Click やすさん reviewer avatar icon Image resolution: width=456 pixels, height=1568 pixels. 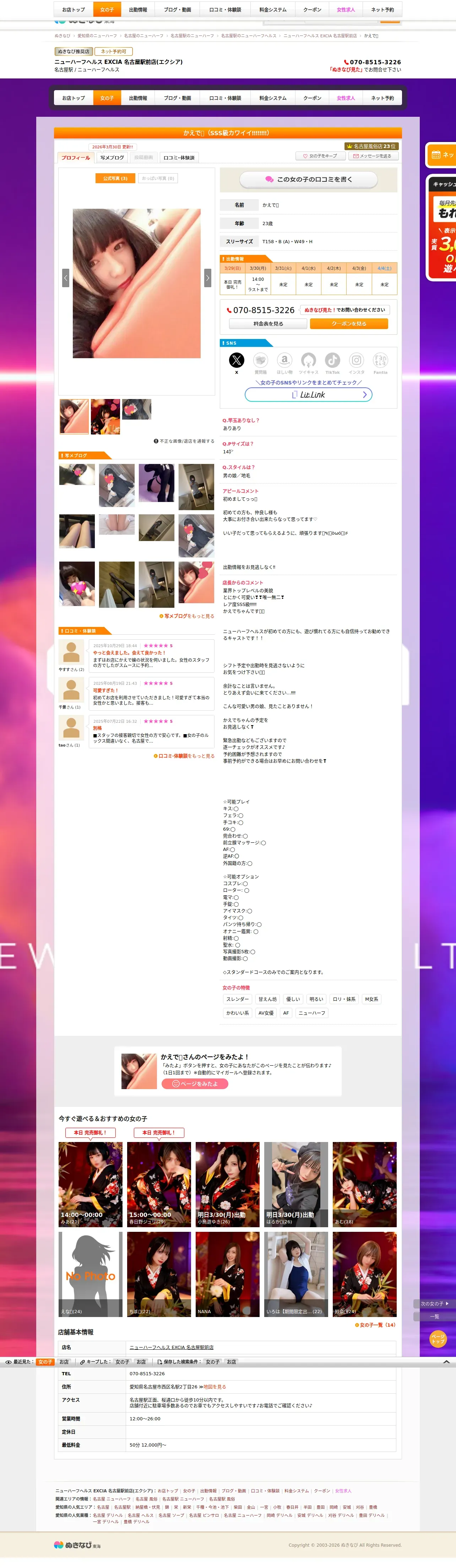tap(71, 652)
